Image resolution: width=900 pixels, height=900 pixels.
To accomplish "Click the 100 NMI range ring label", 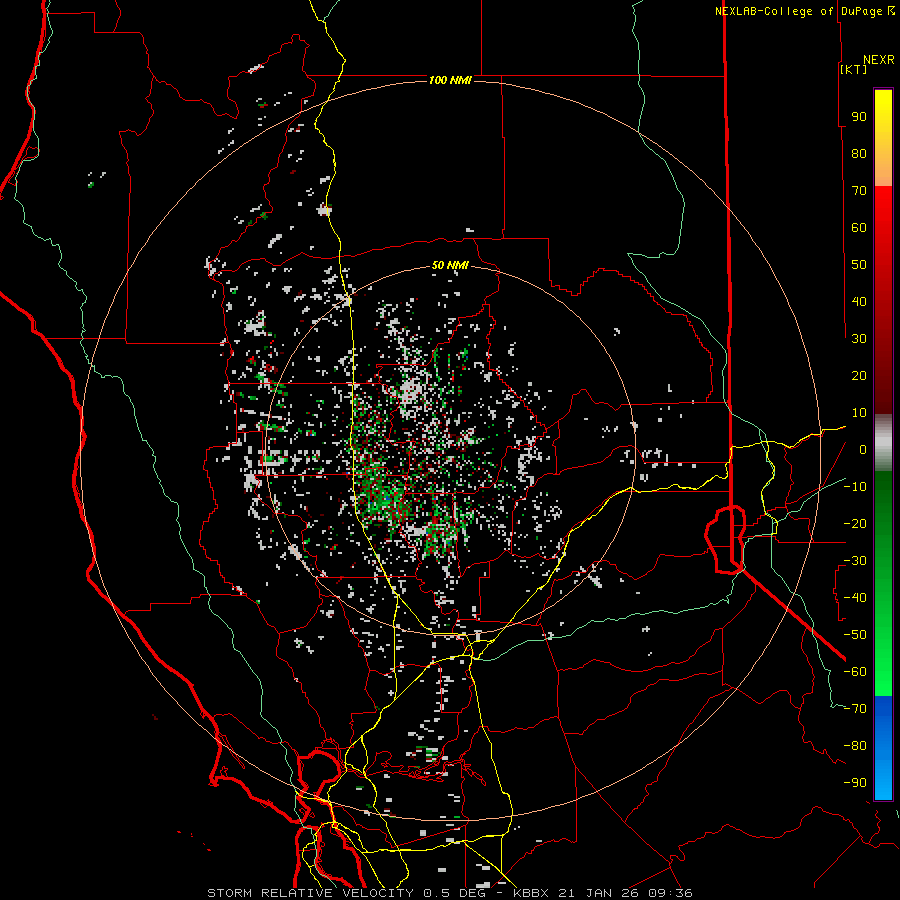I will (449, 80).
